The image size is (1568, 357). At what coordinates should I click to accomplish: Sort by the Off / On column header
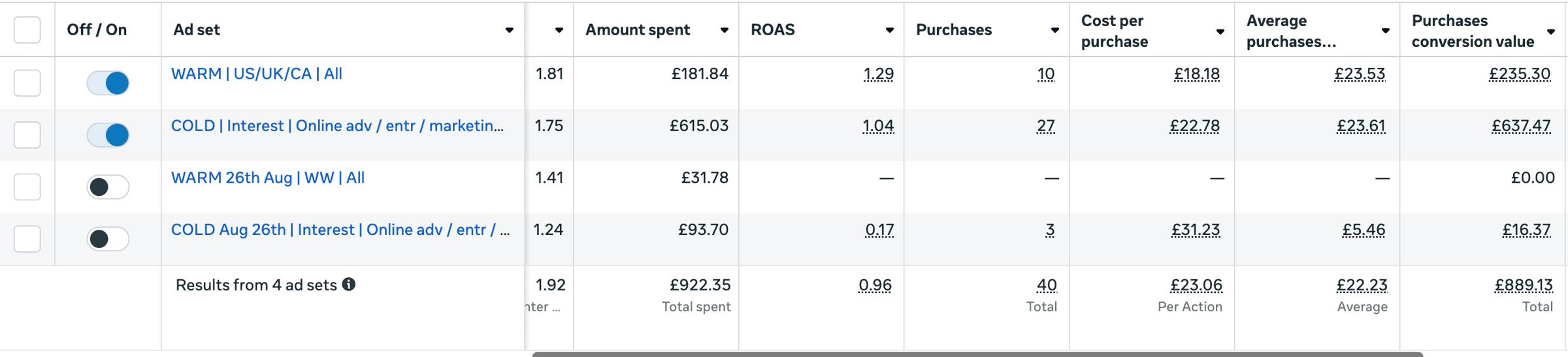click(97, 30)
